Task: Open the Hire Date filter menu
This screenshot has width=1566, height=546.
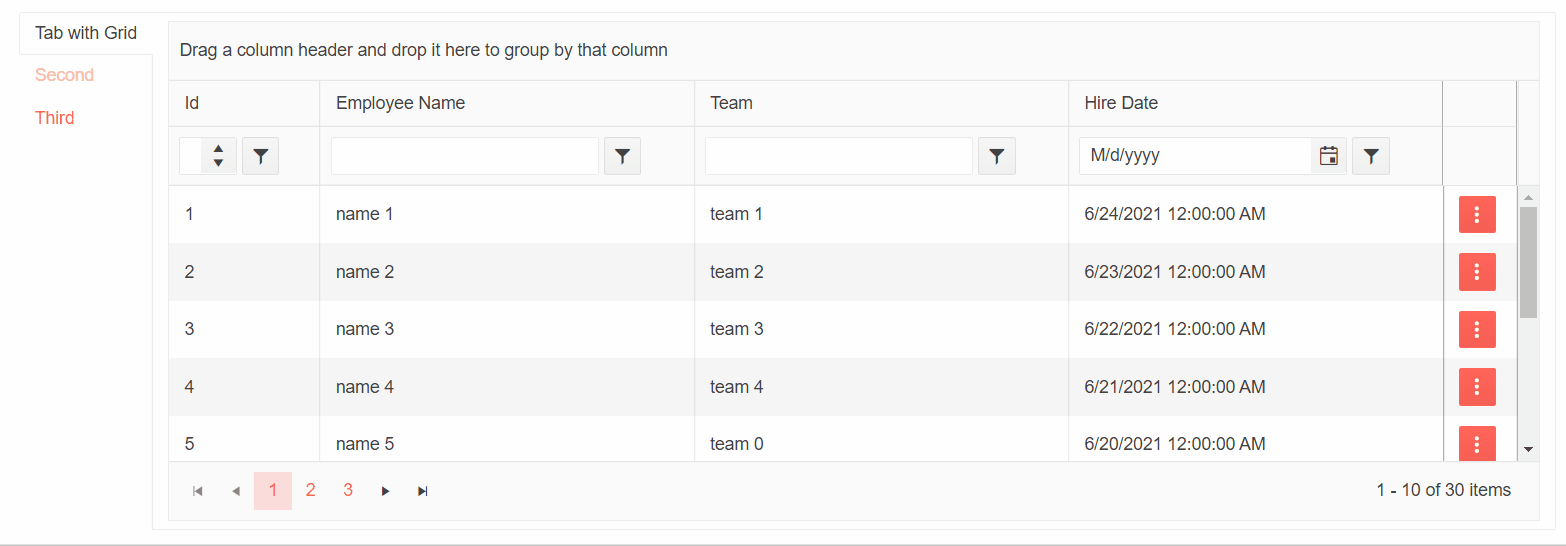Action: (1370, 156)
